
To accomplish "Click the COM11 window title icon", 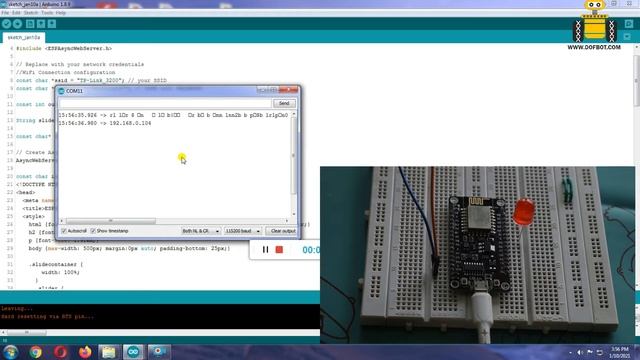I will [62, 91].
